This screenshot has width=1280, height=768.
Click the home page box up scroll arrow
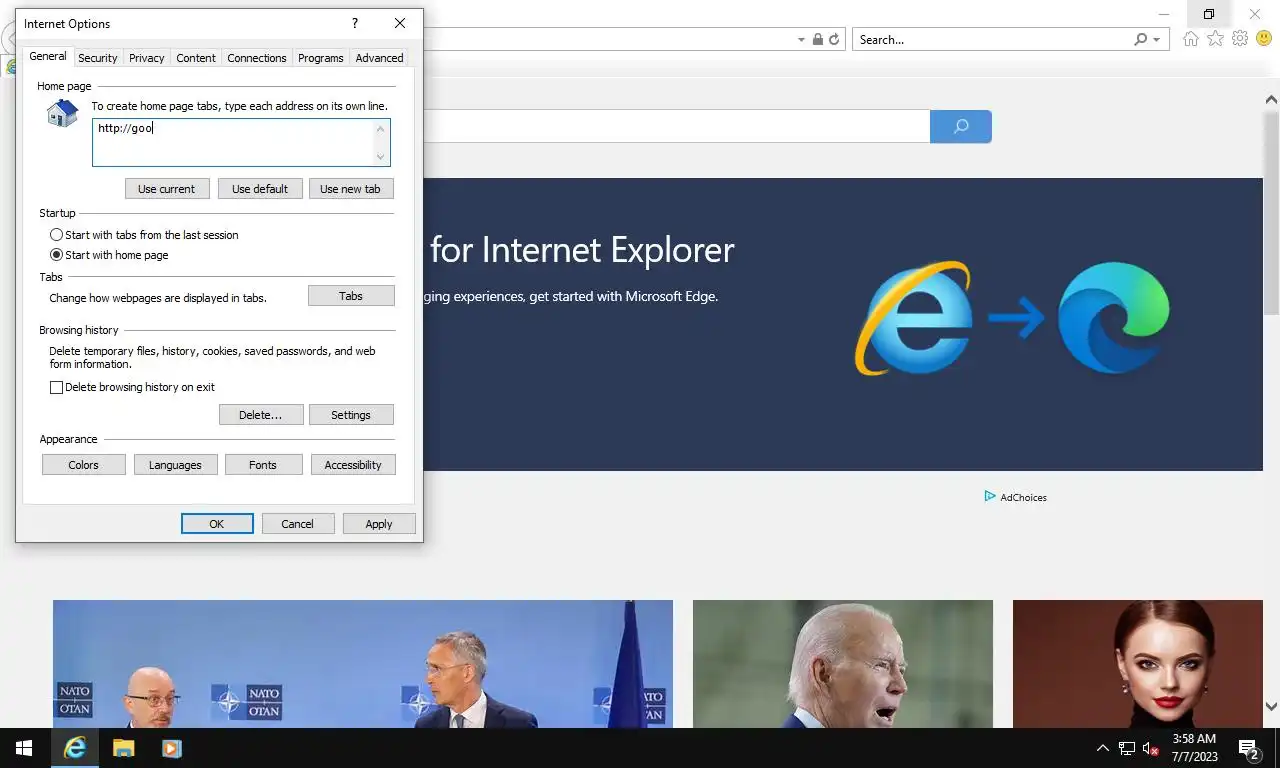coord(381,128)
